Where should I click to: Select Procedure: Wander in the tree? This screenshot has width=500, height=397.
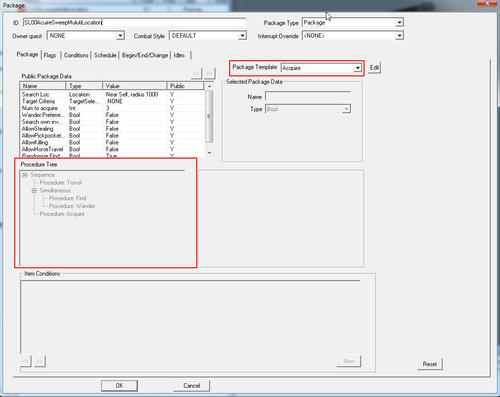click(72, 206)
